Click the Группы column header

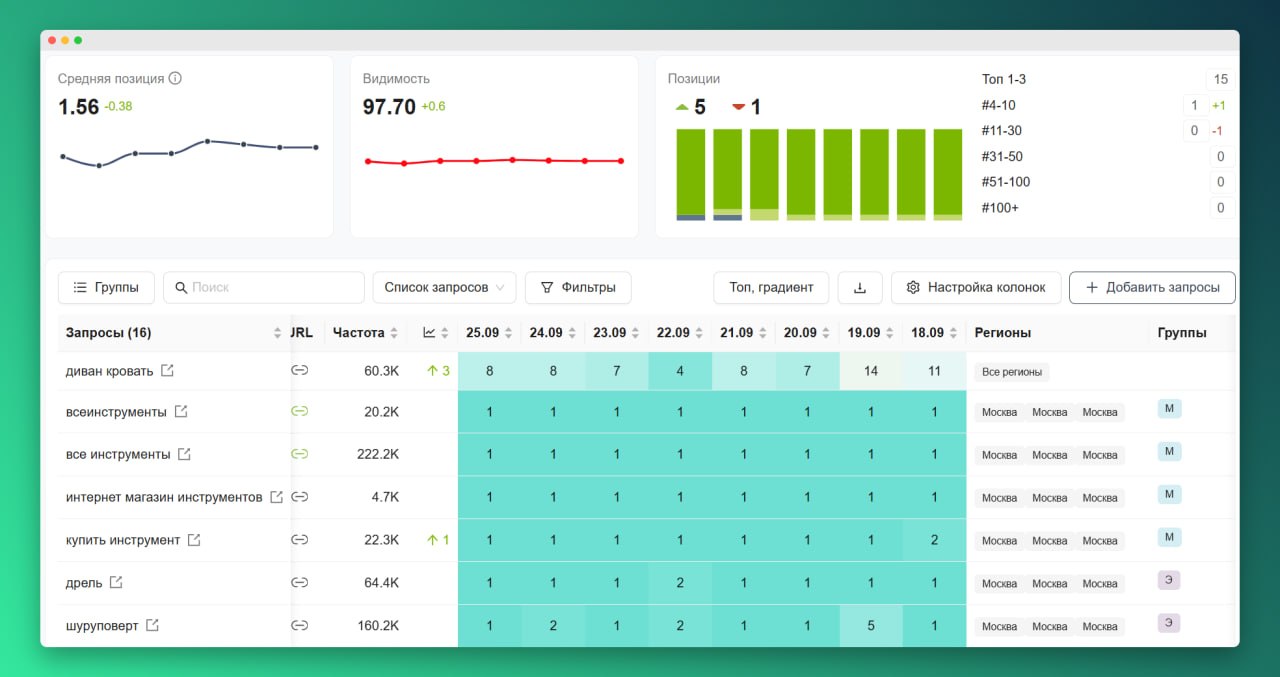1182,333
